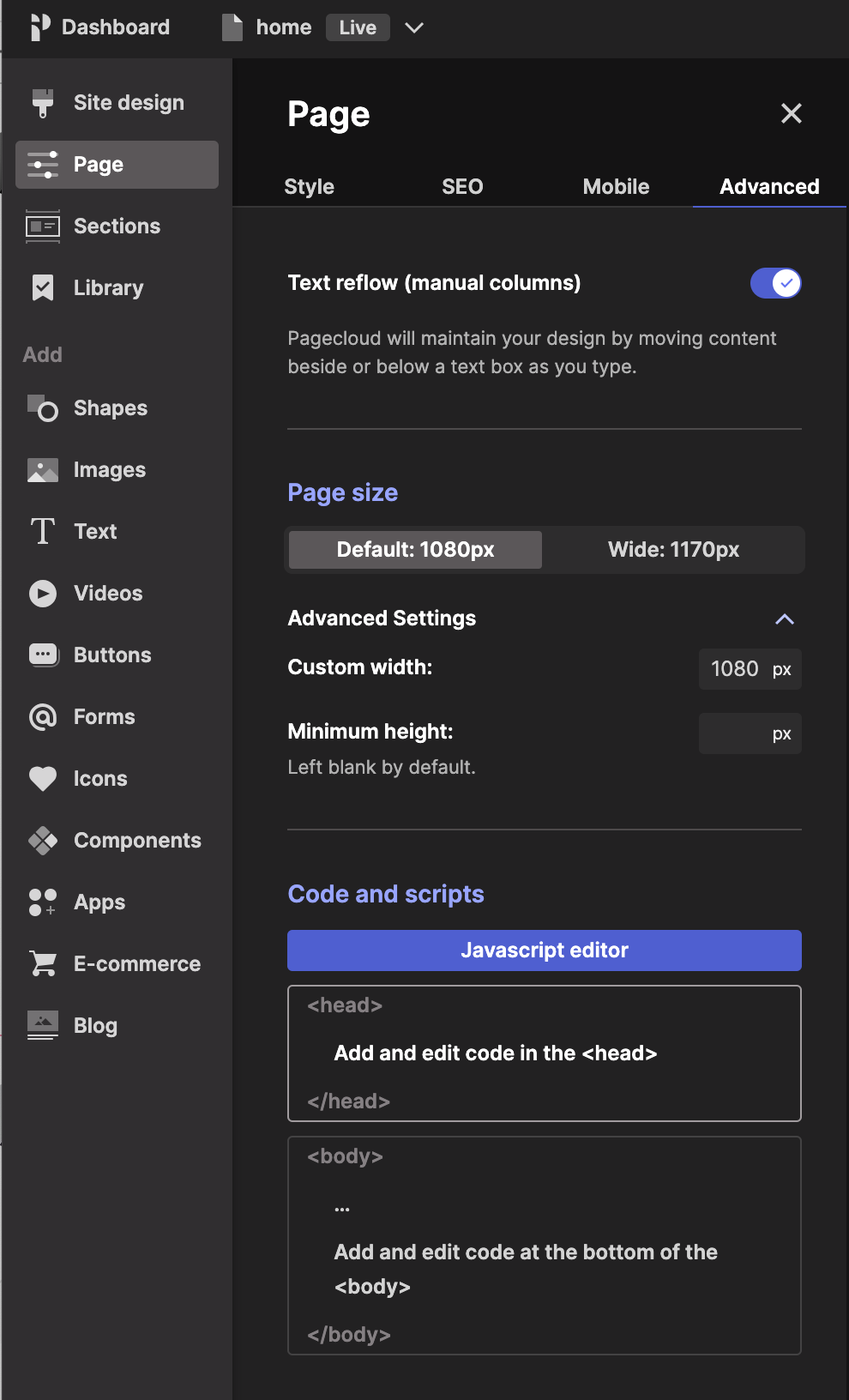Choose the Videos play icon

click(42, 594)
